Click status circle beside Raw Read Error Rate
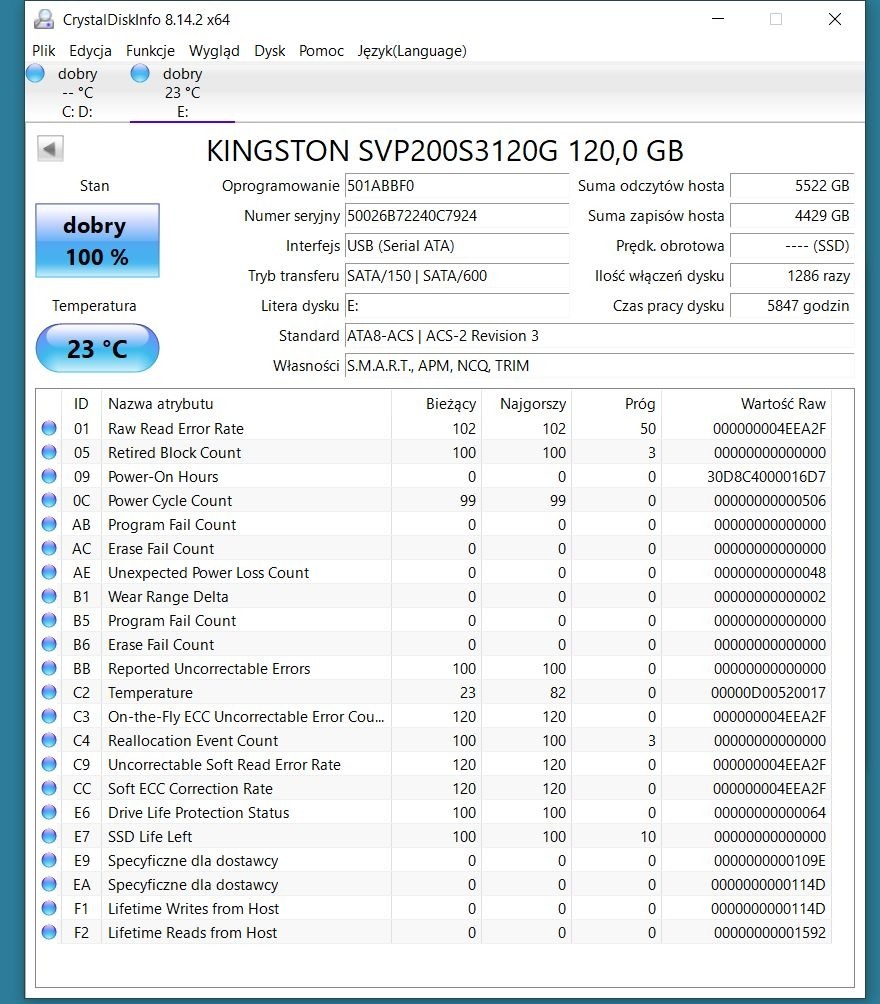The width and height of the screenshot is (880, 1004). point(49,429)
